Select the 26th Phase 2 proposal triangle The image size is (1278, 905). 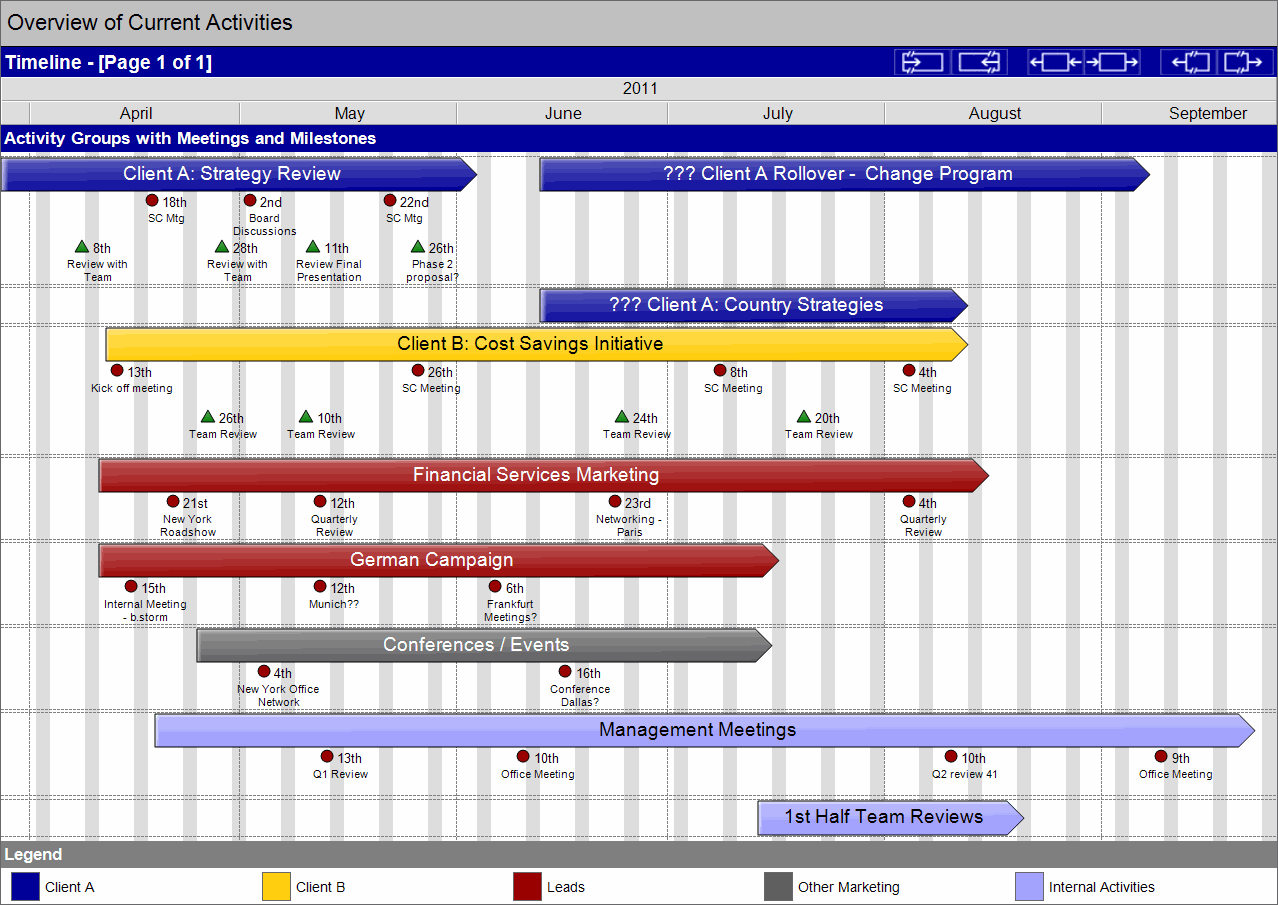coord(418,247)
